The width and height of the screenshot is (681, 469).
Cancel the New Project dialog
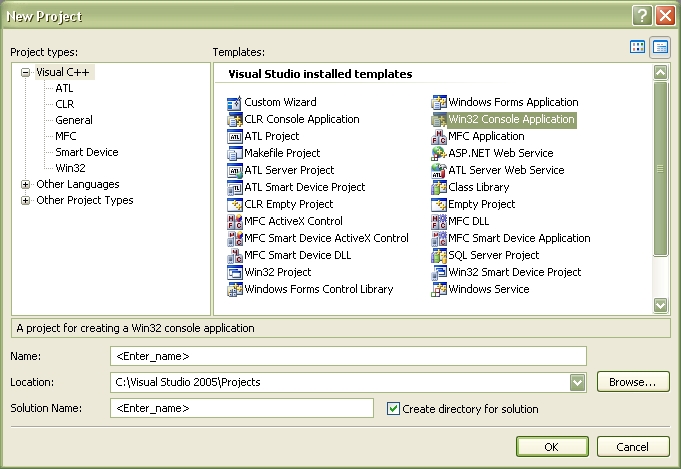coord(633,447)
